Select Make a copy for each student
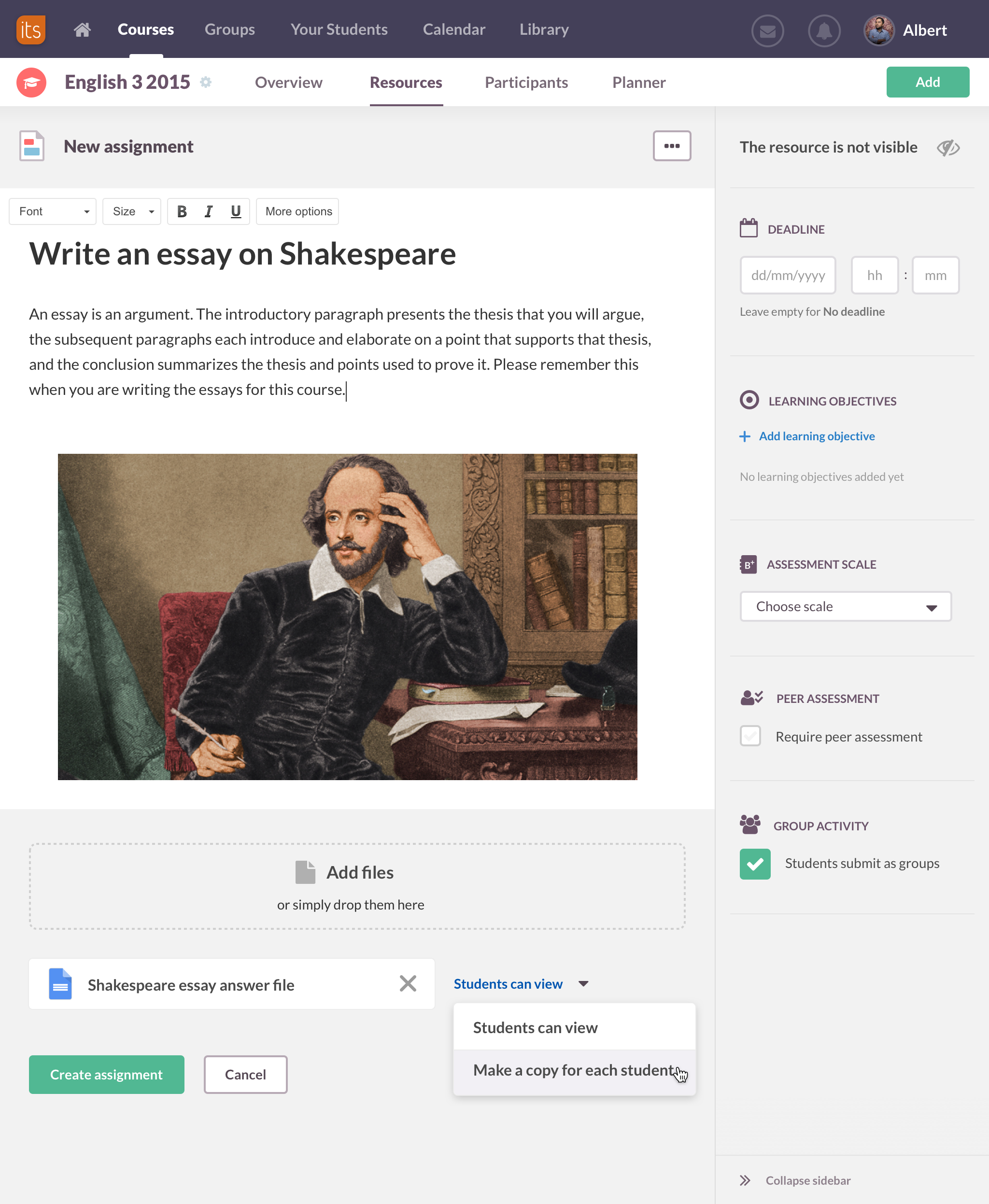Screen dimensions: 989x1204 pyautogui.click(x=574, y=1071)
